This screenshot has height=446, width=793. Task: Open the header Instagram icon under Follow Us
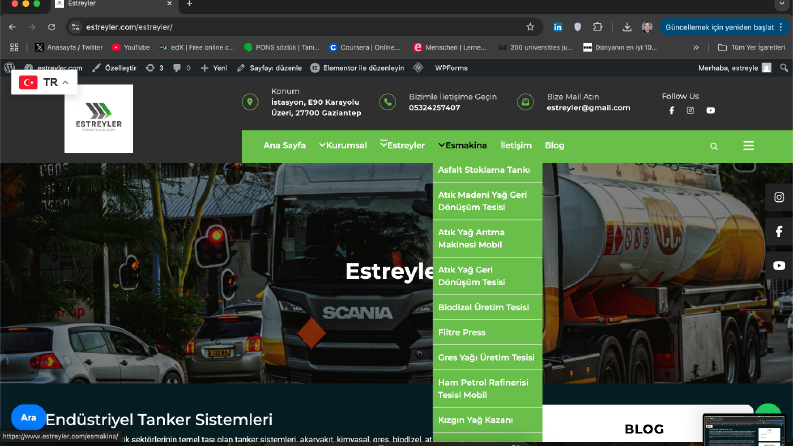(x=690, y=110)
